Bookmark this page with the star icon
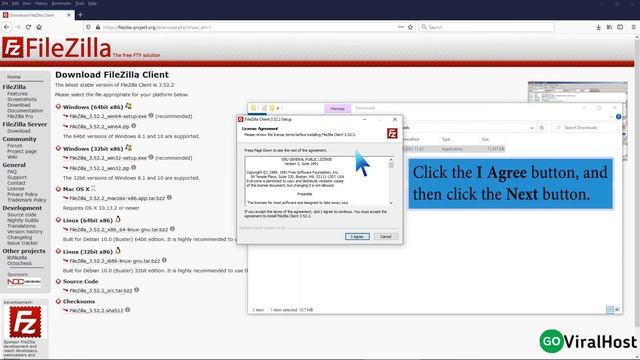The height and width of the screenshot is (360, 640). tap(410, 27)
